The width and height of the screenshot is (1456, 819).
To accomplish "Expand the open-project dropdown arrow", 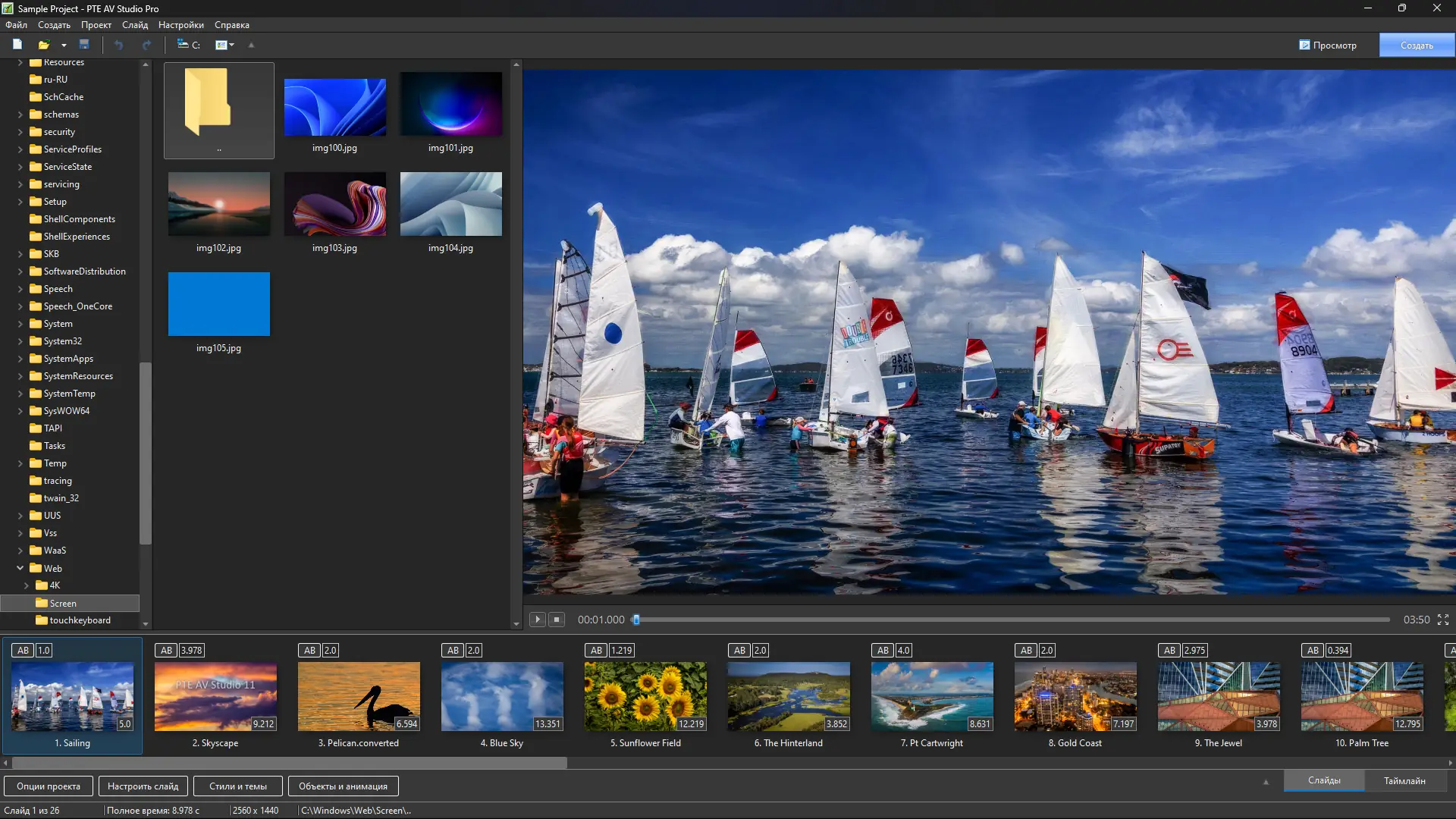I will click(64, 45).
